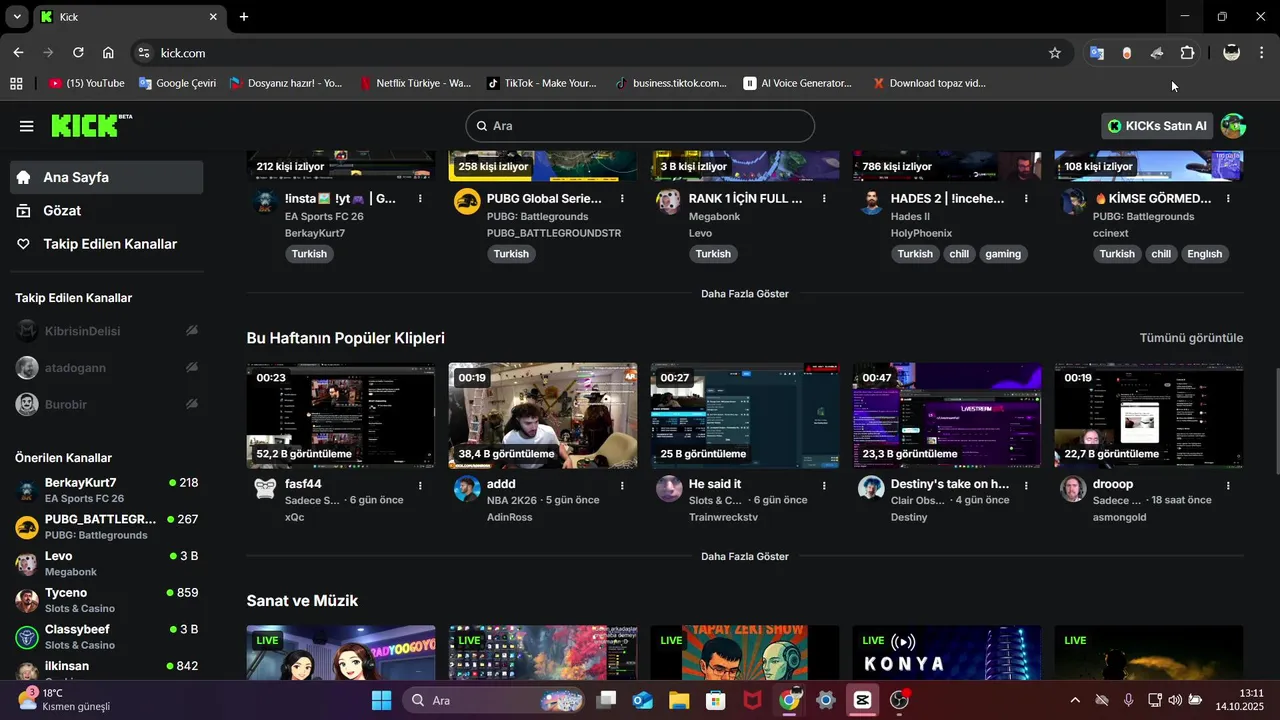Open three-dot menu for fasf44 clip
The image size is (1280, 720).
[x=420, y=485]
